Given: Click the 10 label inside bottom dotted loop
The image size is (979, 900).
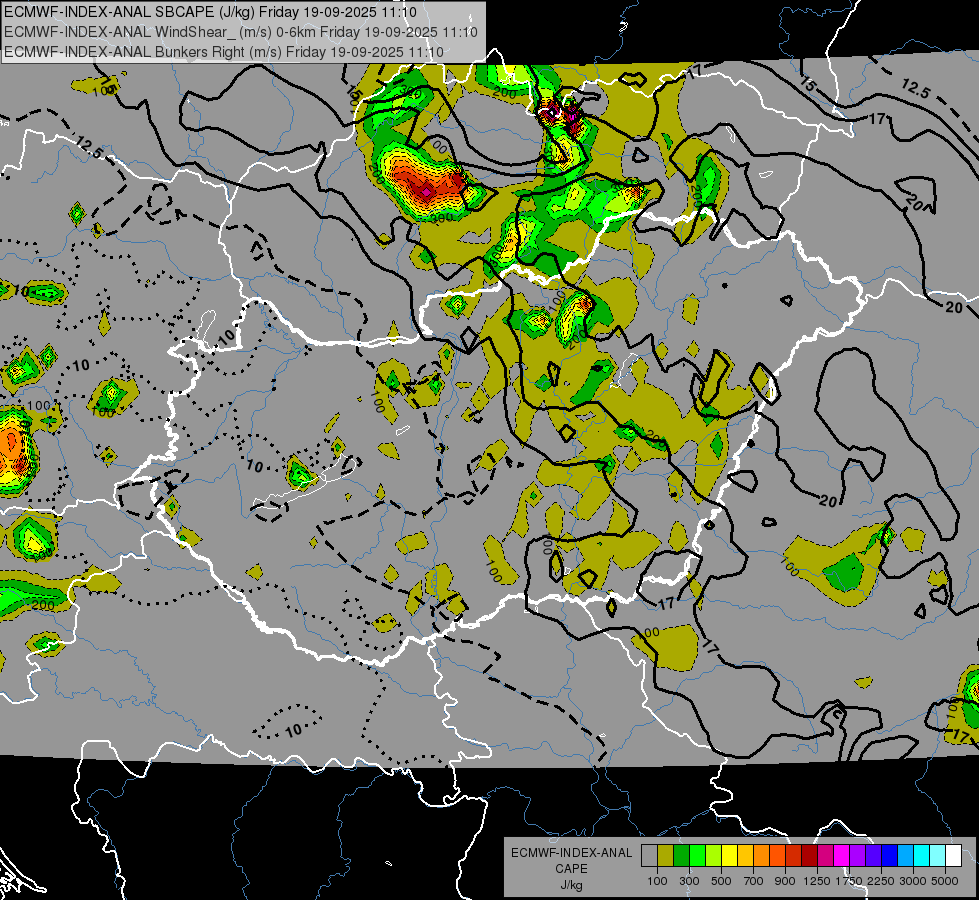Looking at the screenshot, I should click(x=293, y=729).
